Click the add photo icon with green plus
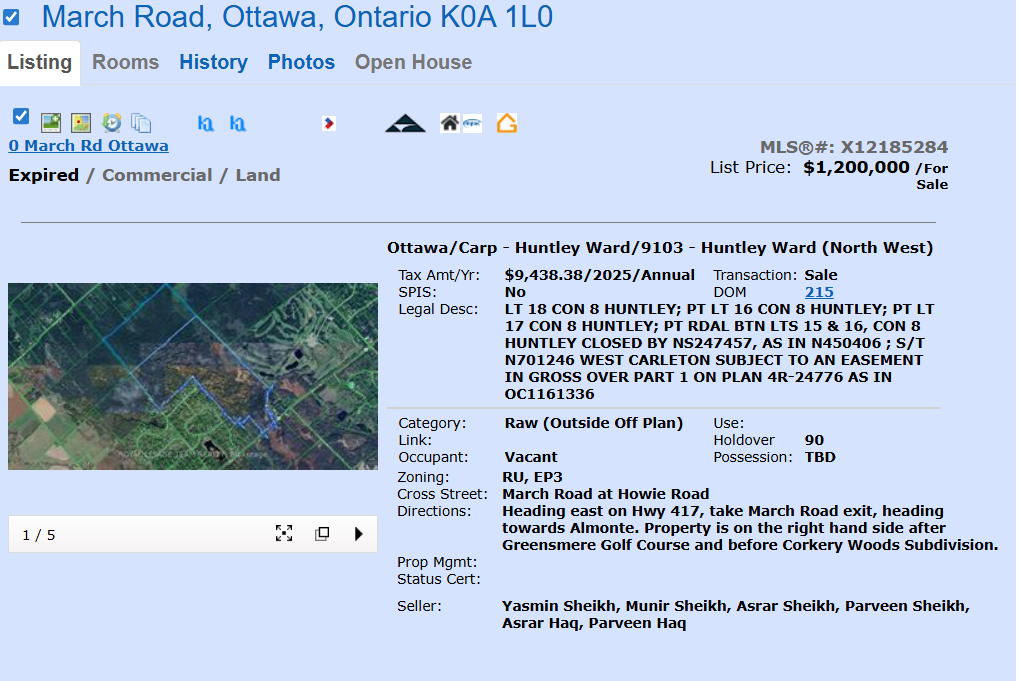1018x681 pixels. point(51,123)
